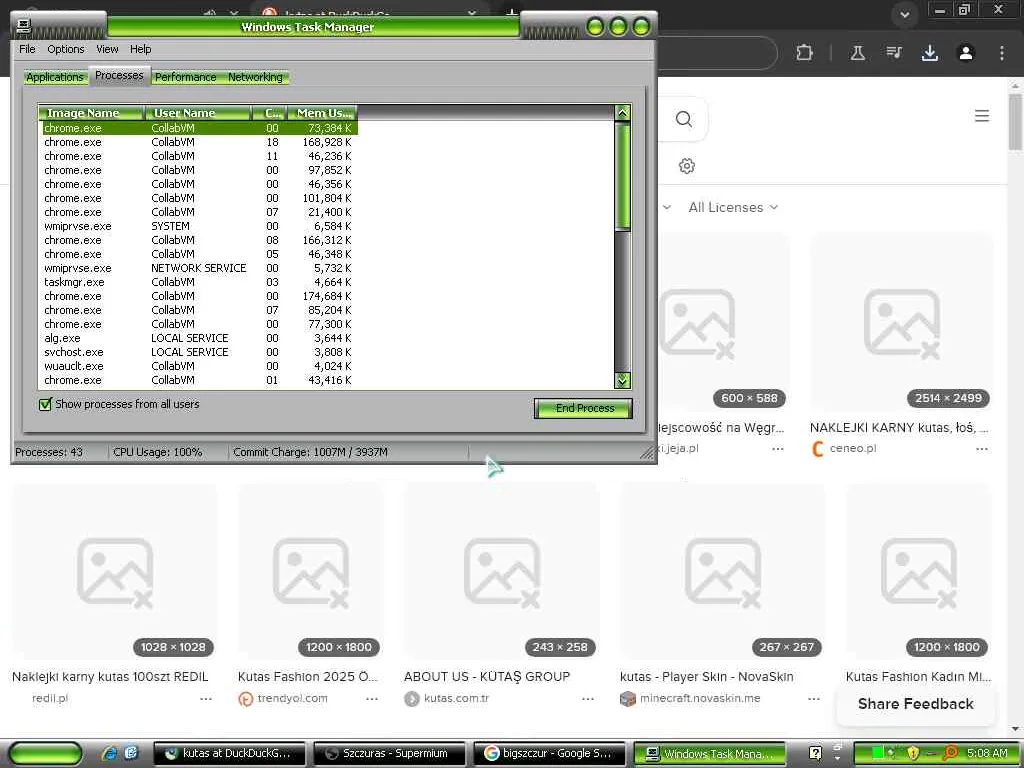Switch to bigszczur - Google taskbar window

pos(549,754)
